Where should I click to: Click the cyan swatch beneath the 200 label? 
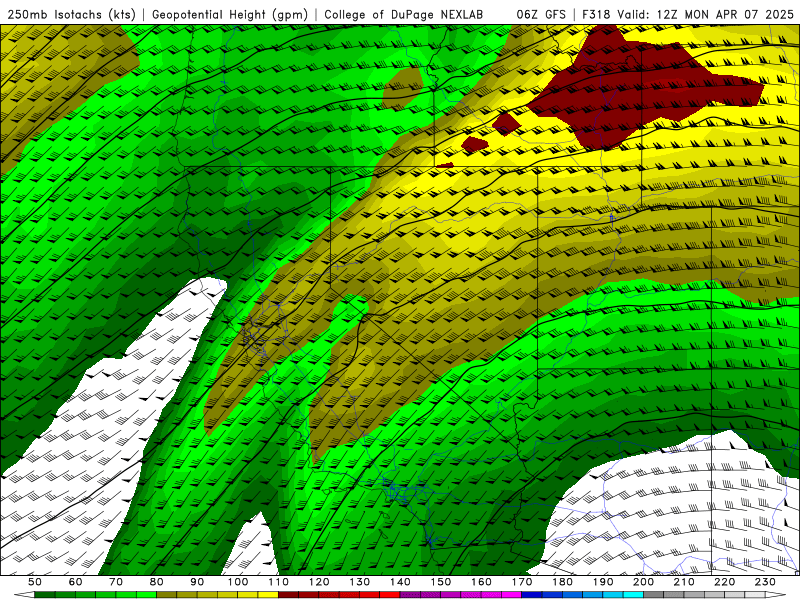633,595
